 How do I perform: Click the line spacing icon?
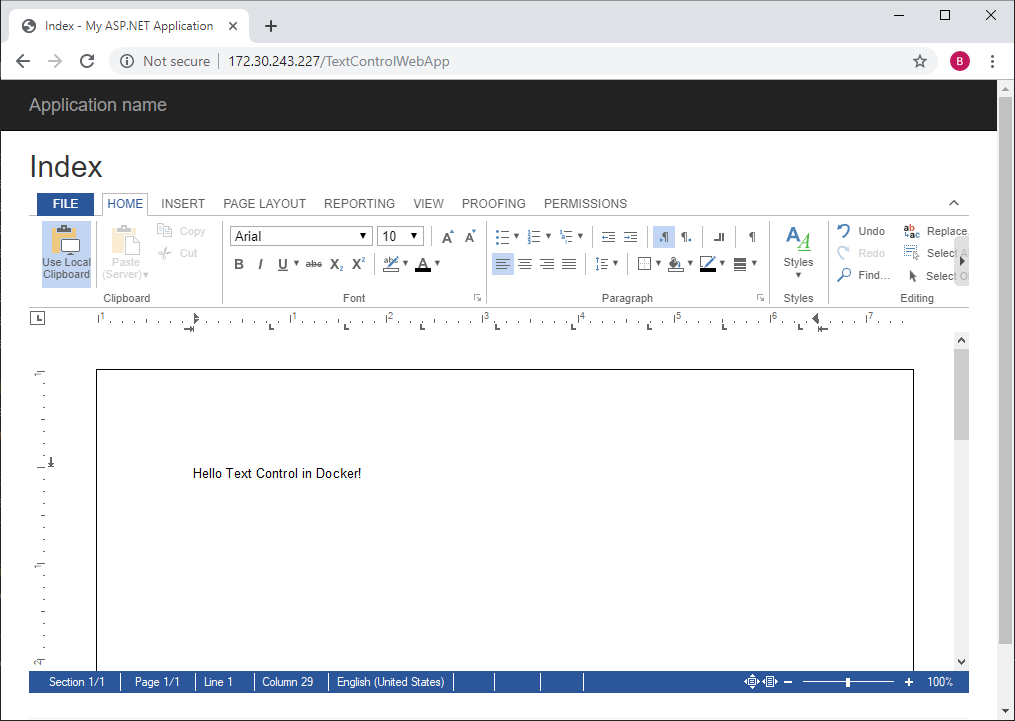tap(602, 264)
